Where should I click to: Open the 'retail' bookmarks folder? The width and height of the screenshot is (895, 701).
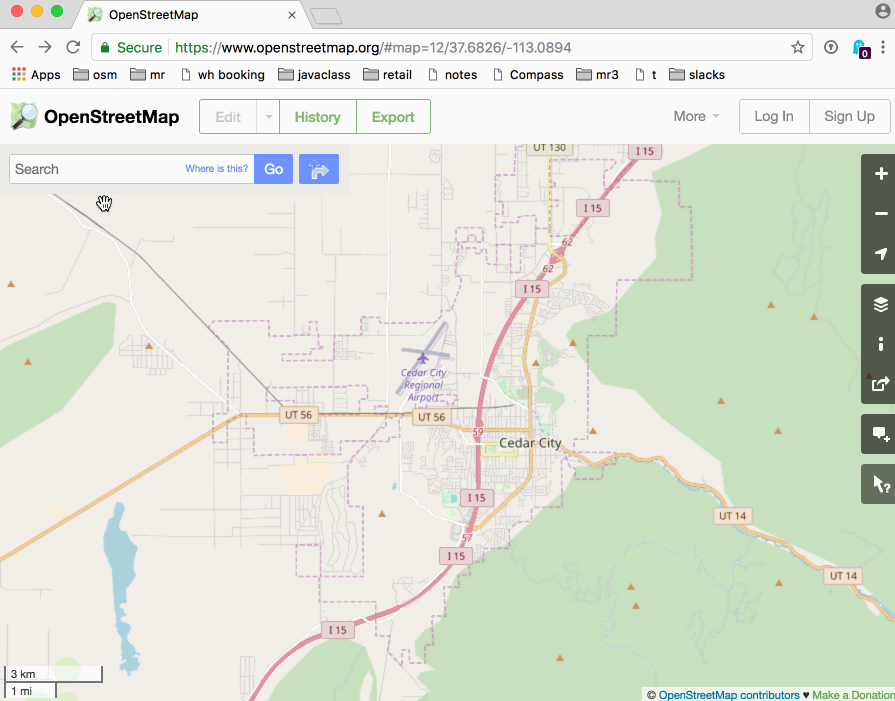coord(388,75)
